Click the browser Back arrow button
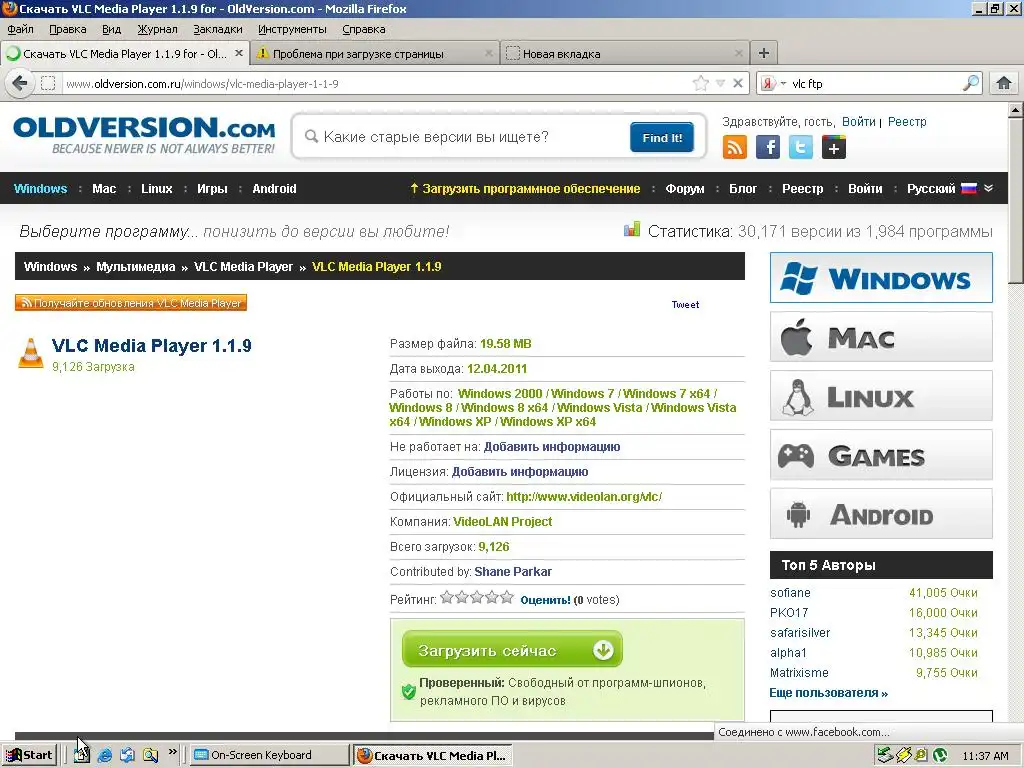 20,83
